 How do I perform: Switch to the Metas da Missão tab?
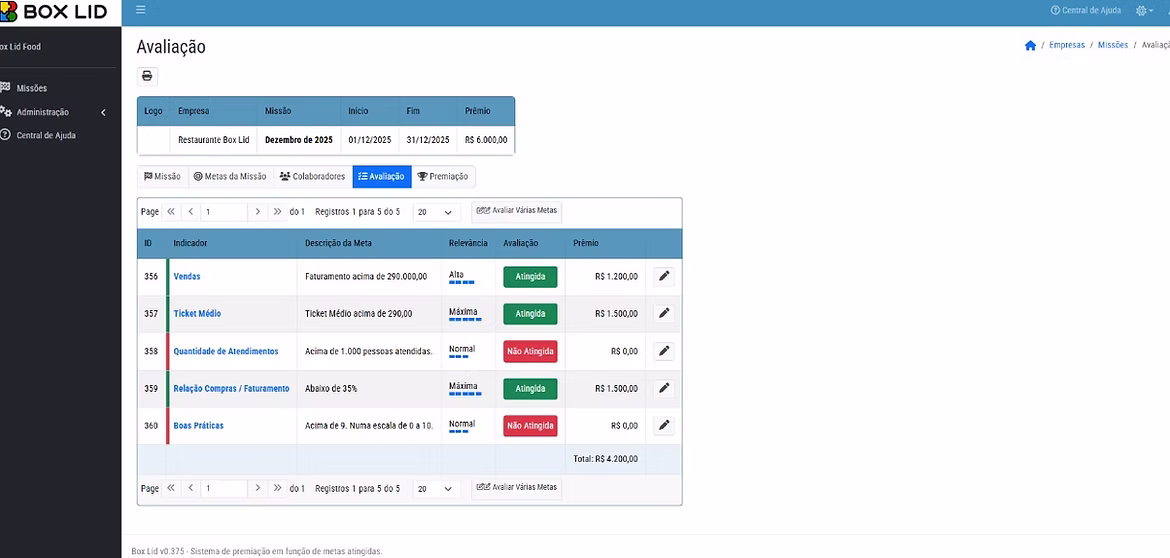(x=229, y=177)
